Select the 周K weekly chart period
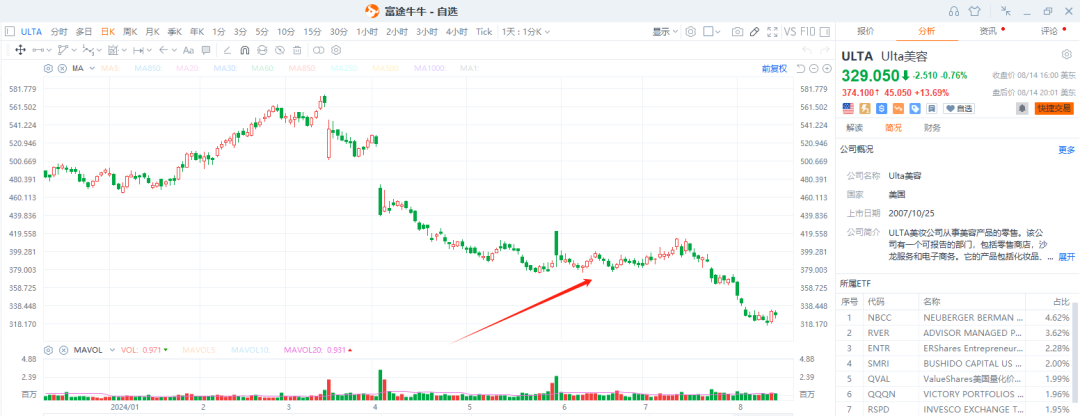The image size is (1080, 416). tap(129, 31)
